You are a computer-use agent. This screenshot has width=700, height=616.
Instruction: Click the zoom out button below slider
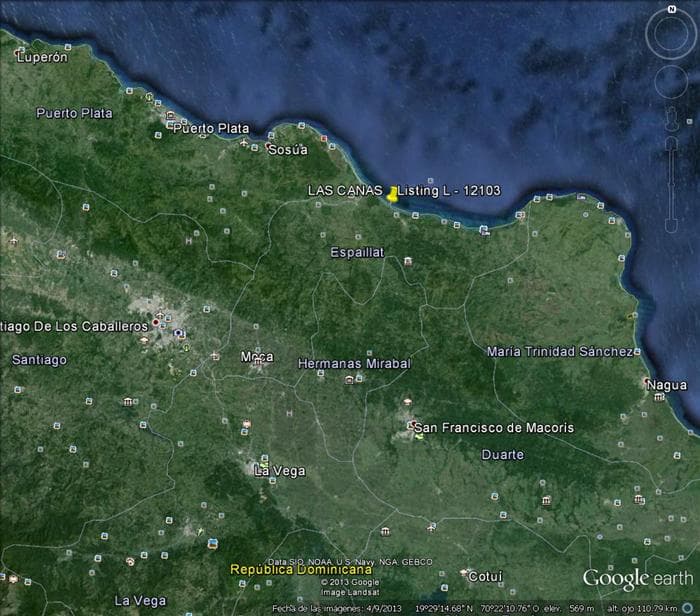[671, 229]
